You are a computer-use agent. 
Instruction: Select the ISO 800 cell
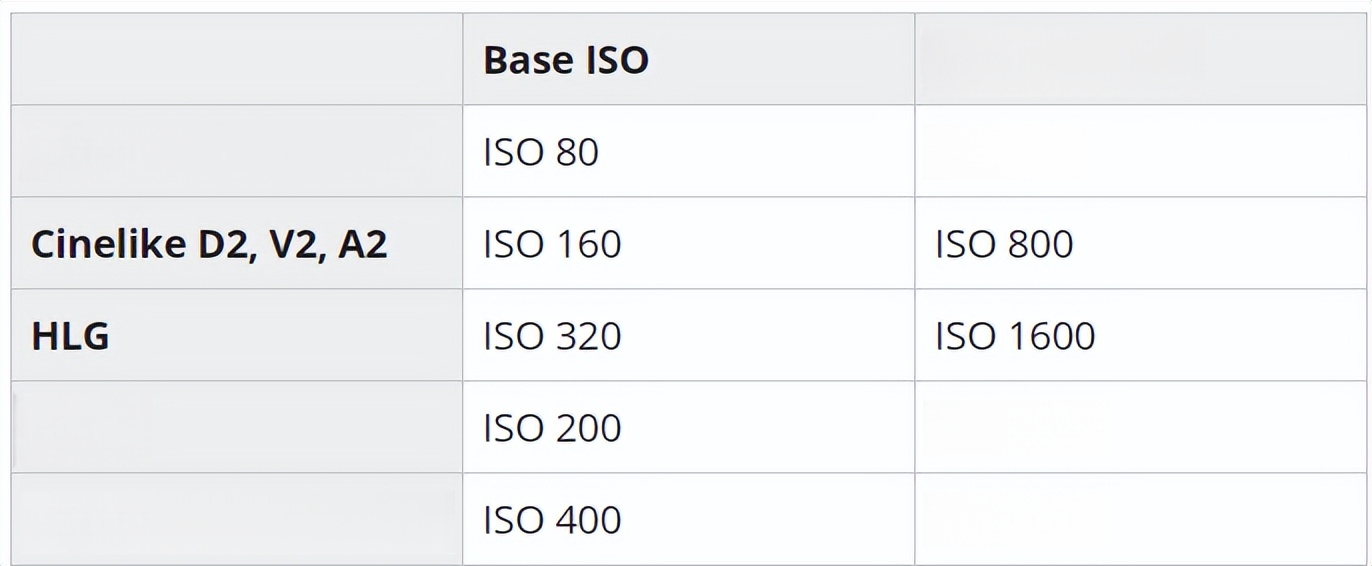pos(1139,243)
